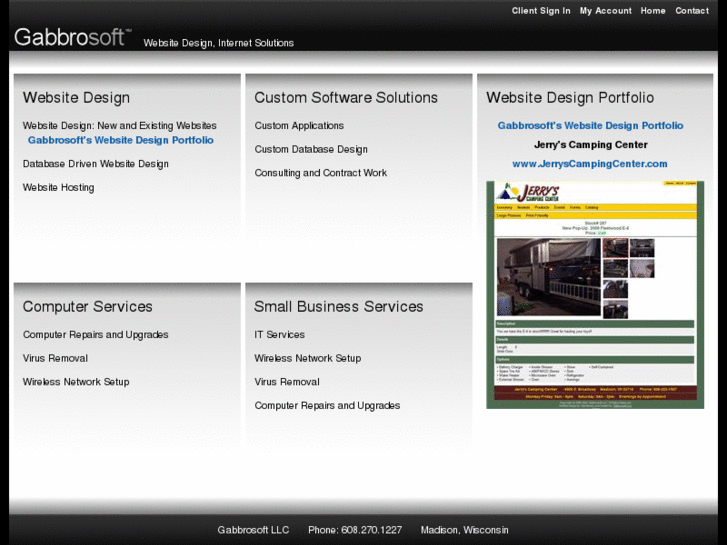This screenshot has width=727, height=545.
Task: Select Website Design: New and Existing Websites
Action: [x=120, y=126]
